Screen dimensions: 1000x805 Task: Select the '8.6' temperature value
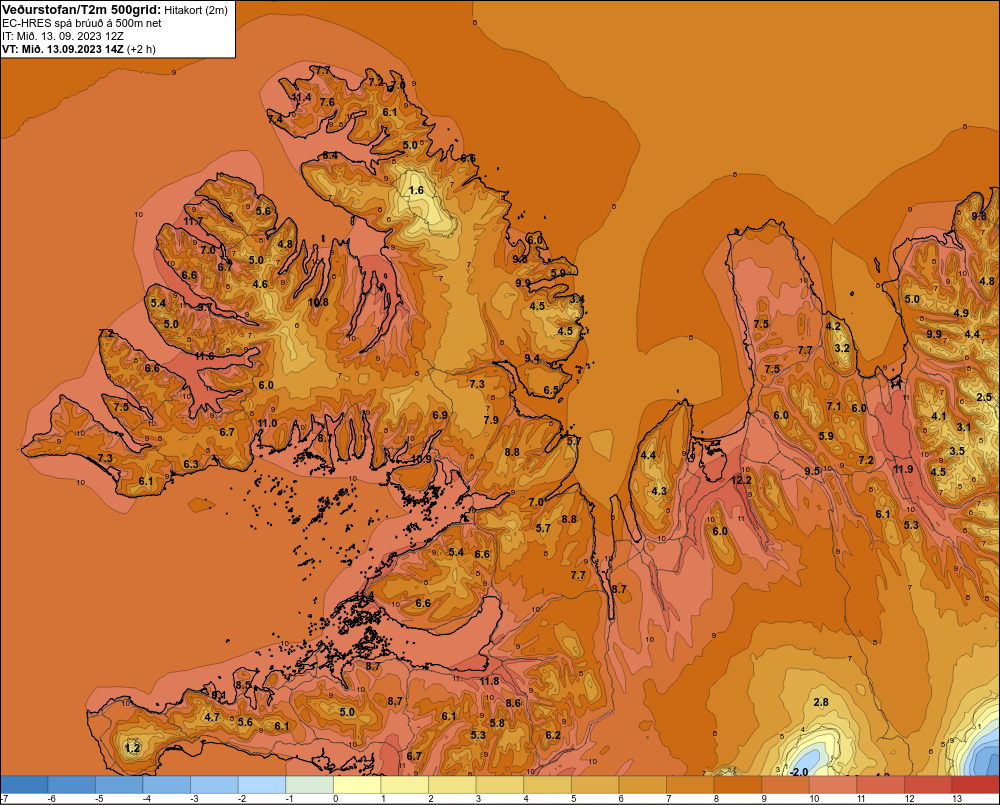513,704
